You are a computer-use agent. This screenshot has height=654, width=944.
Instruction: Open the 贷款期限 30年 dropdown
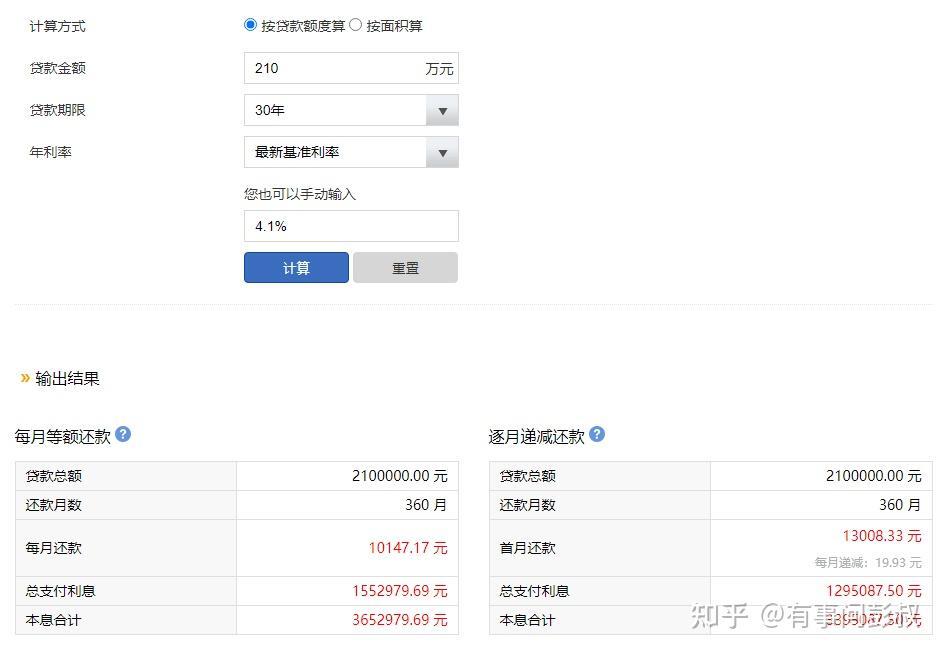(351, 110)
